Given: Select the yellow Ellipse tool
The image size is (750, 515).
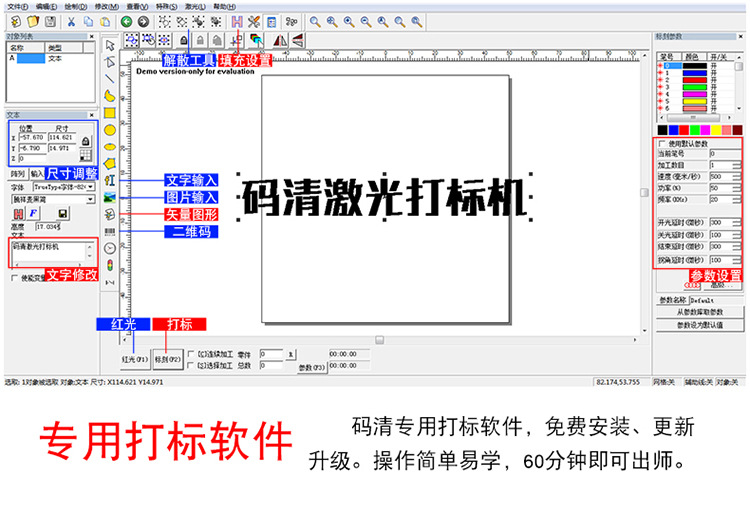Looking at the screenshot, I should [x=110, y=147].
